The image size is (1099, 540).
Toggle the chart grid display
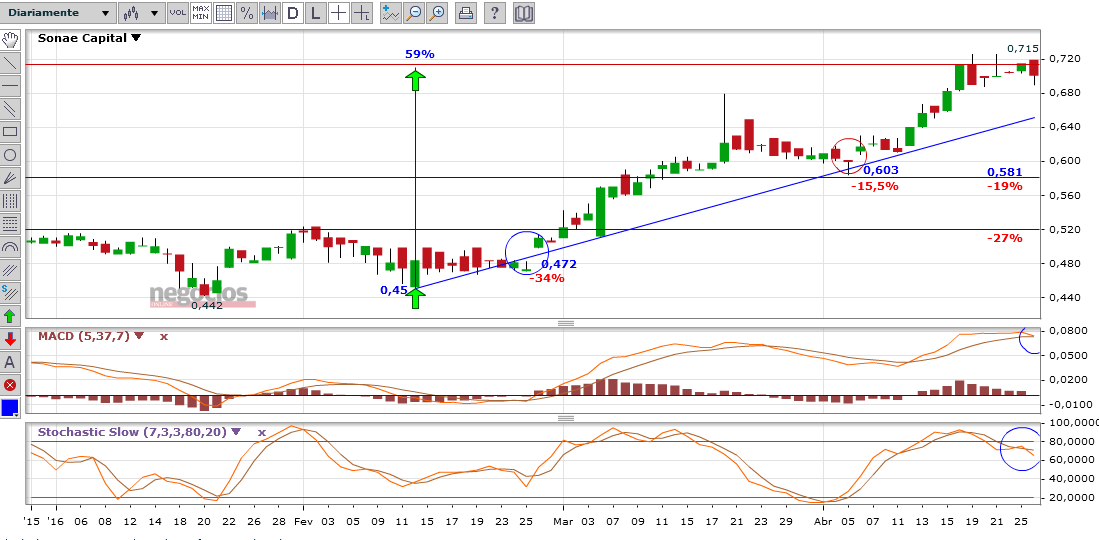coord(223,13)
